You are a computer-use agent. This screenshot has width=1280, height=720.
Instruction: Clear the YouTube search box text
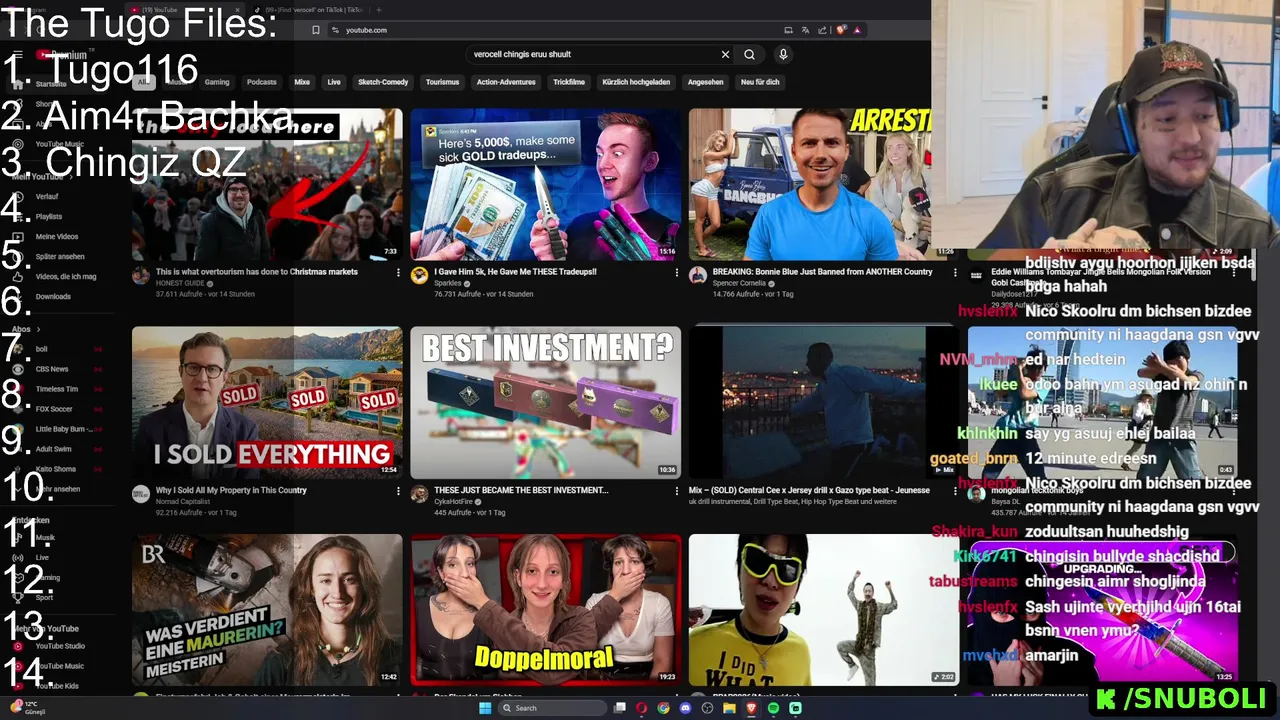725,54
